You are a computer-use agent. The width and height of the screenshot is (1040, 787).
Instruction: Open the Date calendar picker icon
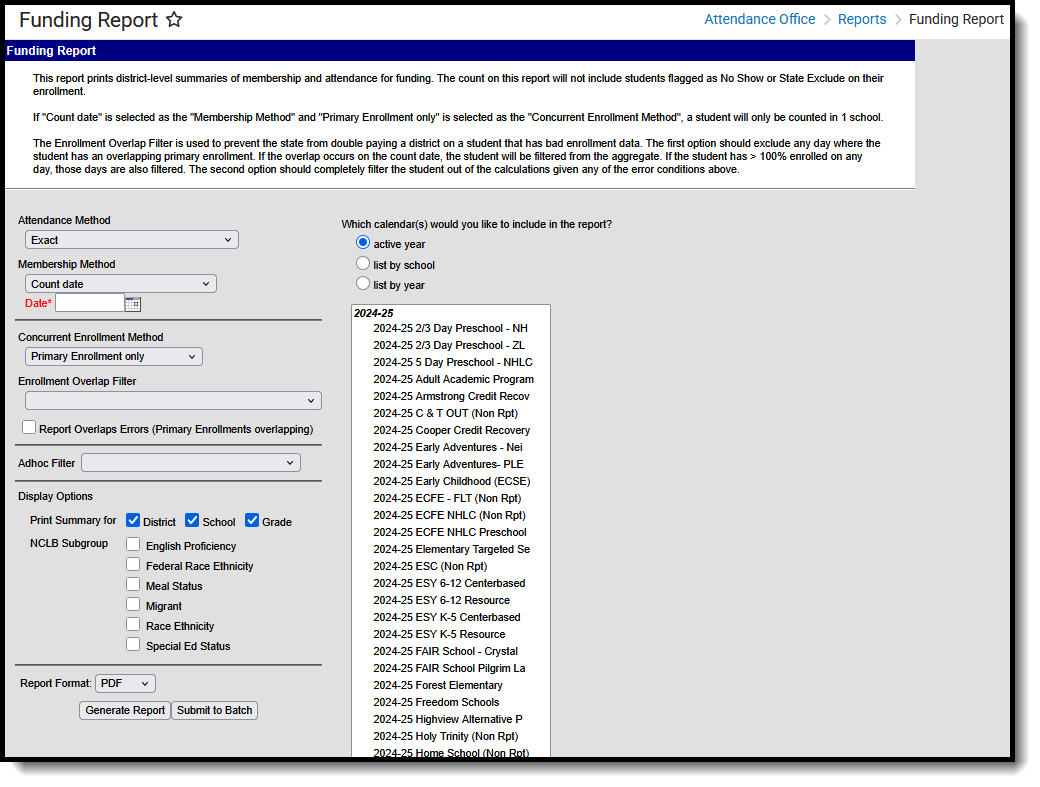coord(133,304)
